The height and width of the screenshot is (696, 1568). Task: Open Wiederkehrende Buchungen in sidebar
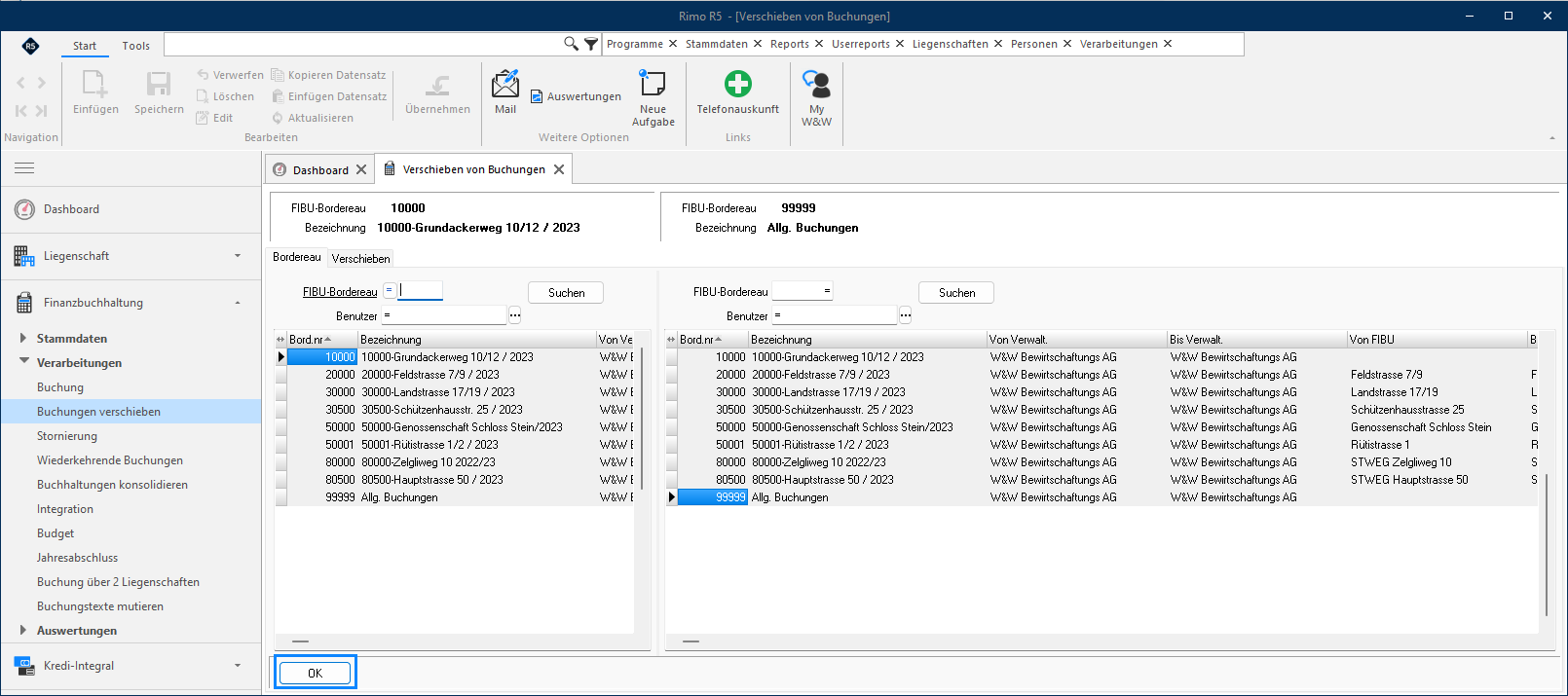pyautogui.click(x=110, y=460)
